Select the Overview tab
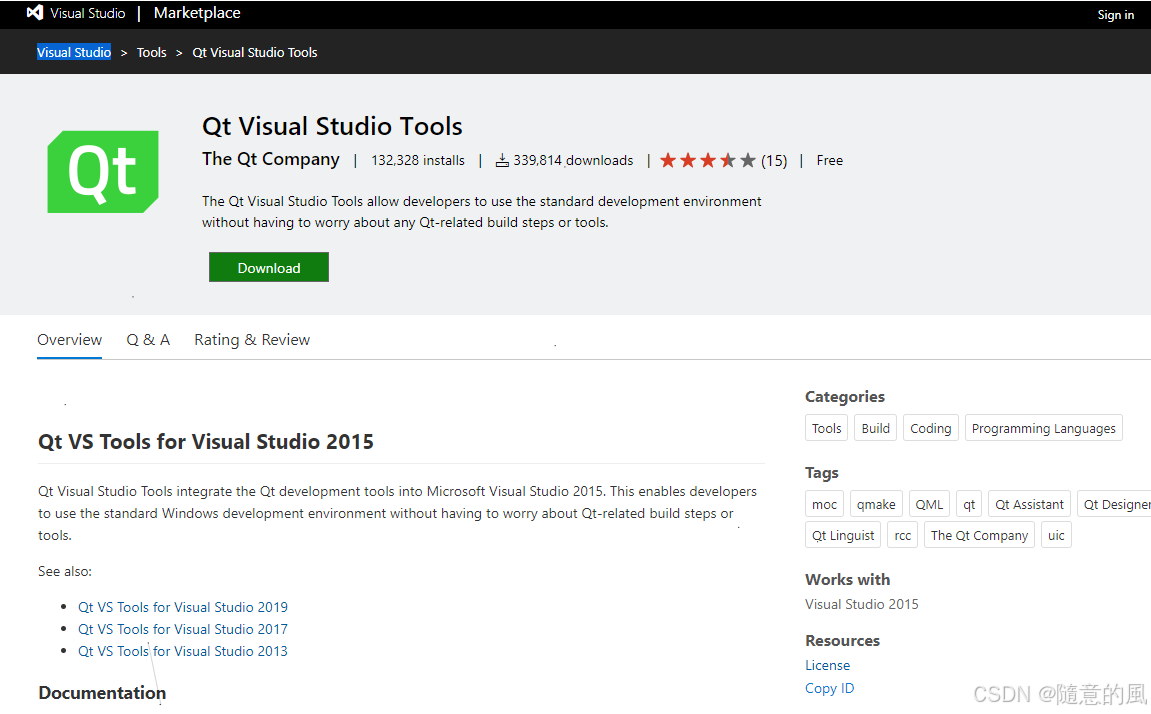 pos(70,340)
